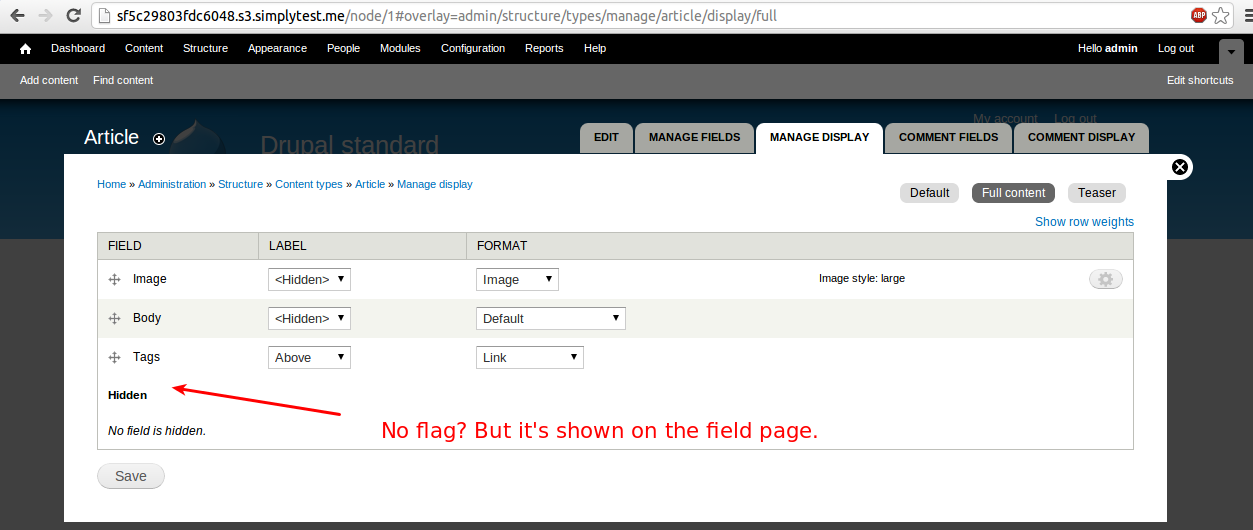Click the Adblock Plus icon
This screenshot has width=1253, height=530.
[x=1198, y=16]
